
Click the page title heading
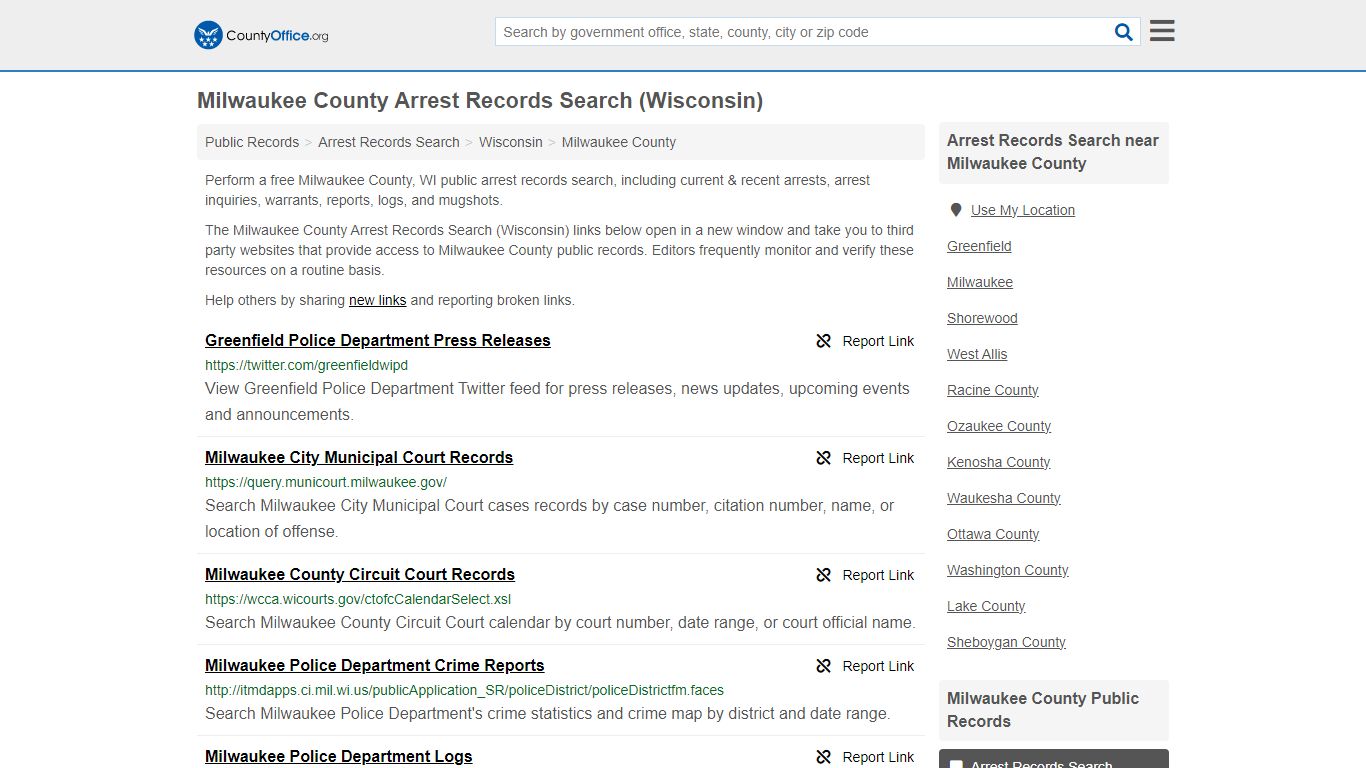480,101
